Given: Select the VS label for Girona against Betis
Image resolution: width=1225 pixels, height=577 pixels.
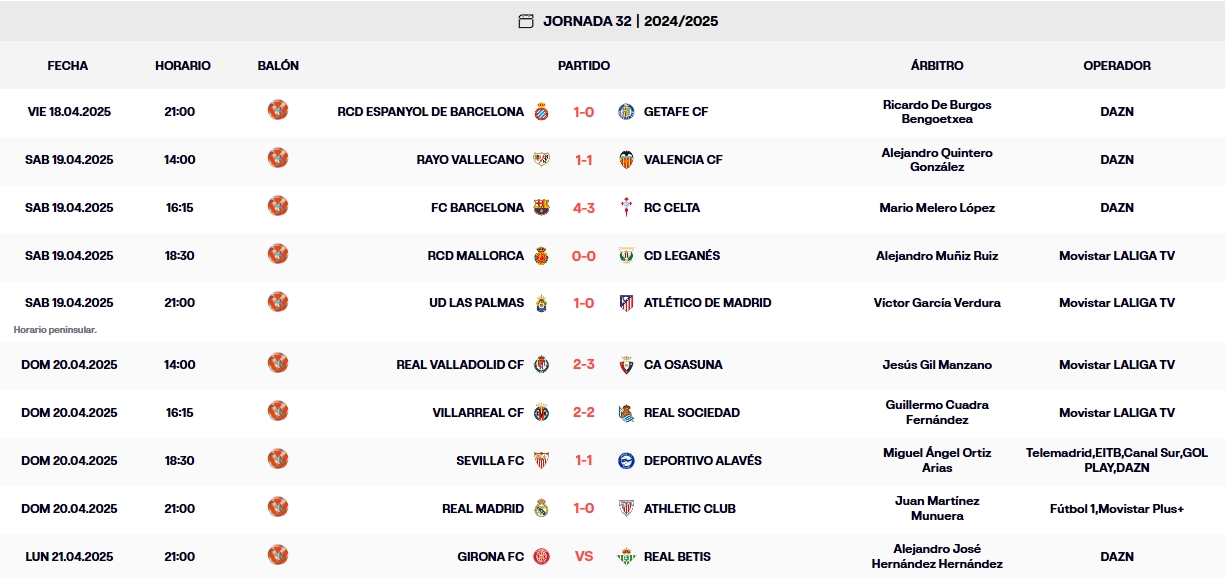Looking at the screenshot, I should click(x=583, y=556).
